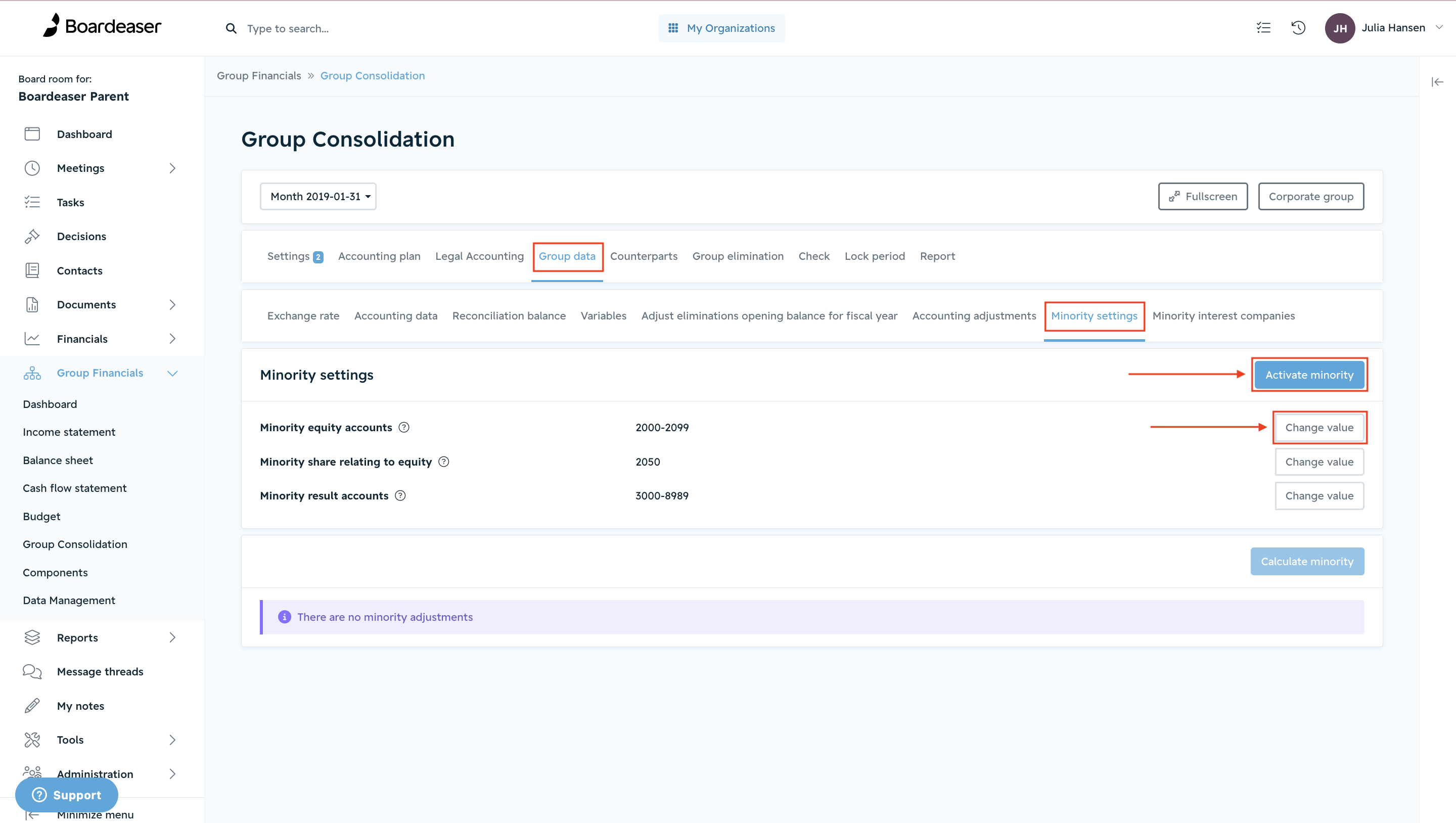Click the My notes pencil icon
Screen dimensions: 1456x823
point(32,705)
